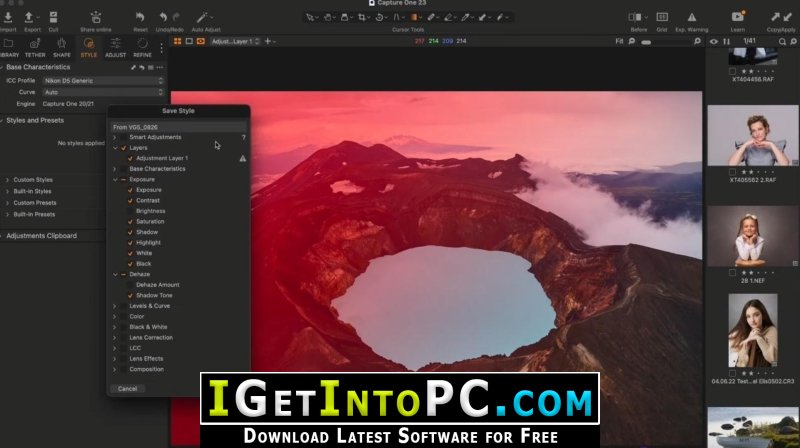Select the 28 1.NEF thumbnail
This screenshot has width=800, height=448.
point(753,236)
